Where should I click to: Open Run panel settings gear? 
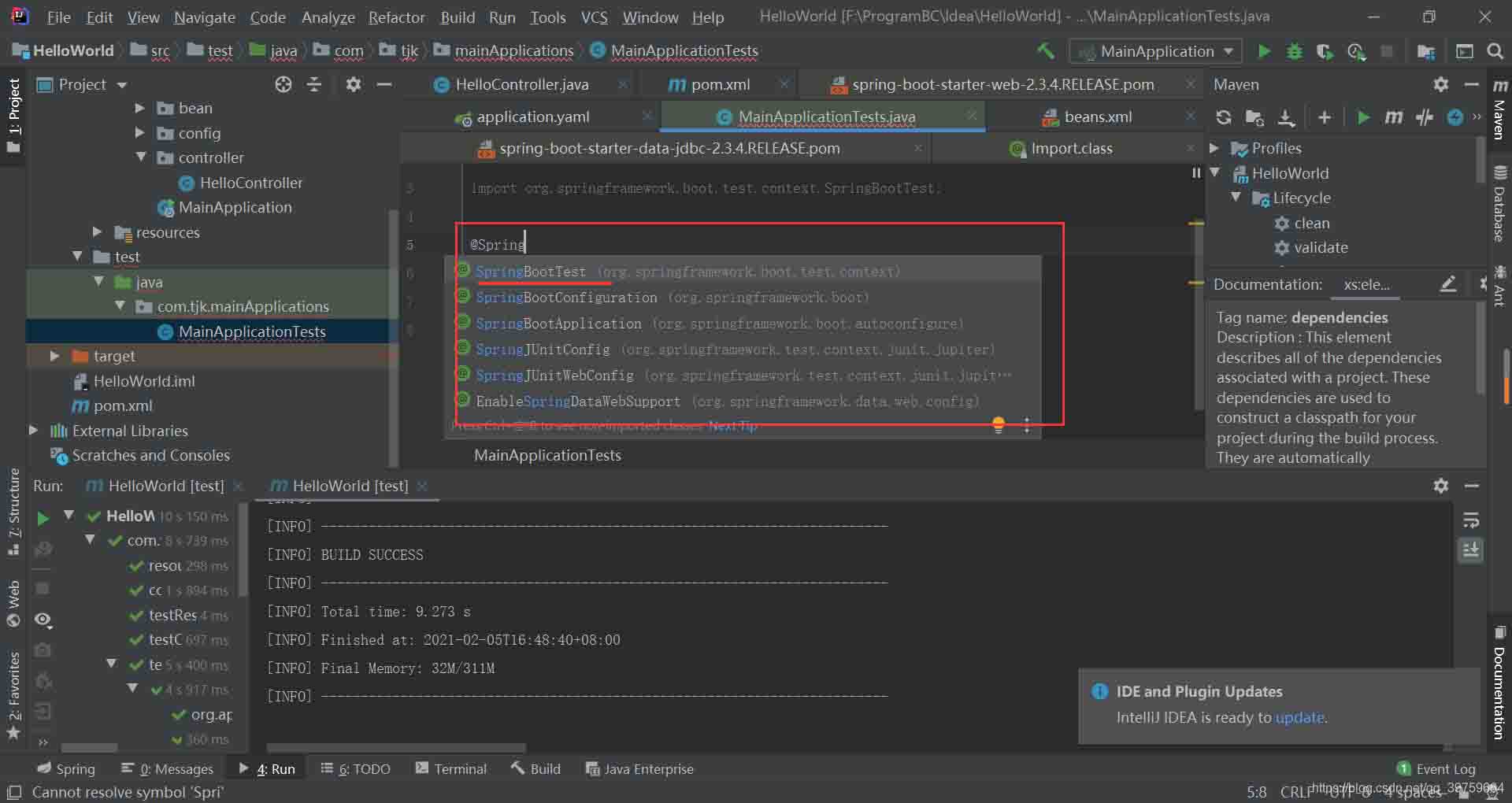click(x=1441, y=486)
